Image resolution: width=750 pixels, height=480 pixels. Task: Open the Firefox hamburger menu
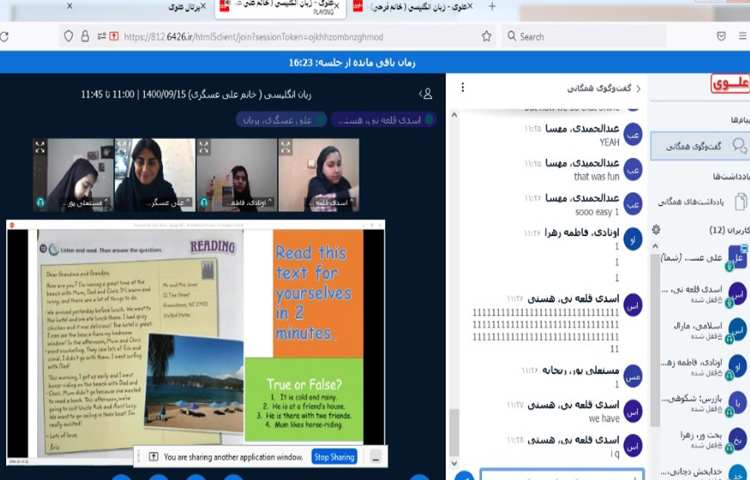pos(743,36)
